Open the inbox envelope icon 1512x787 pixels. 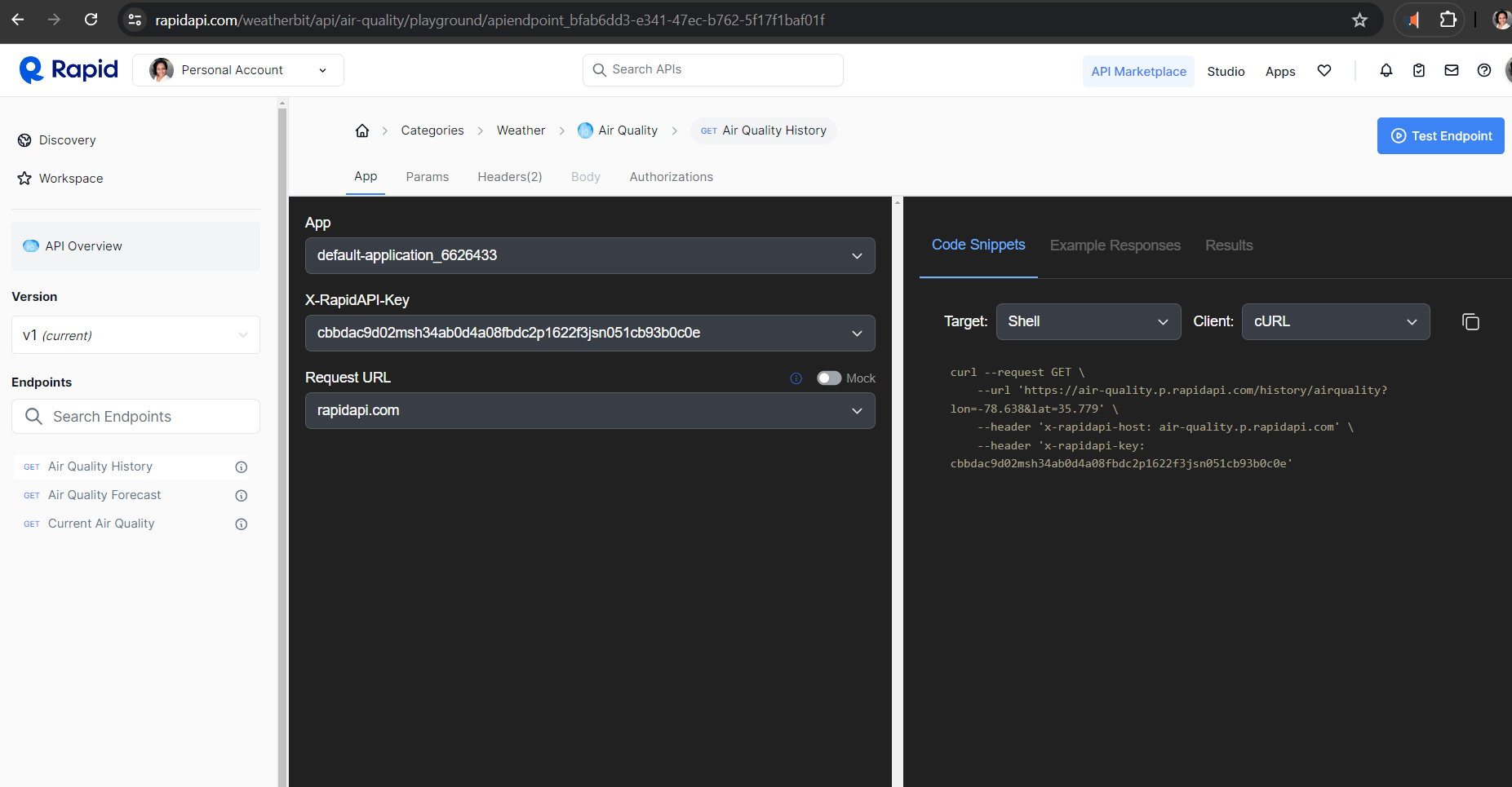tap(1452, 71)
